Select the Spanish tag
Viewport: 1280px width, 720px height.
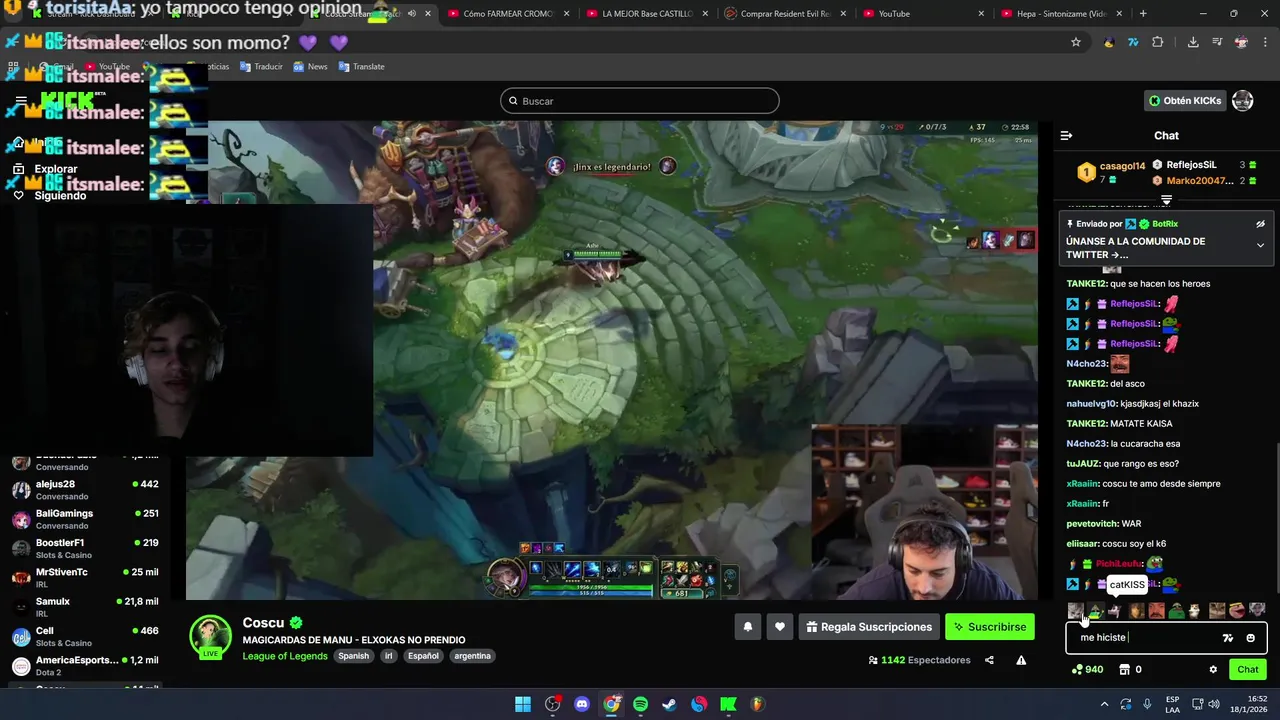click(x=353, y=656)
